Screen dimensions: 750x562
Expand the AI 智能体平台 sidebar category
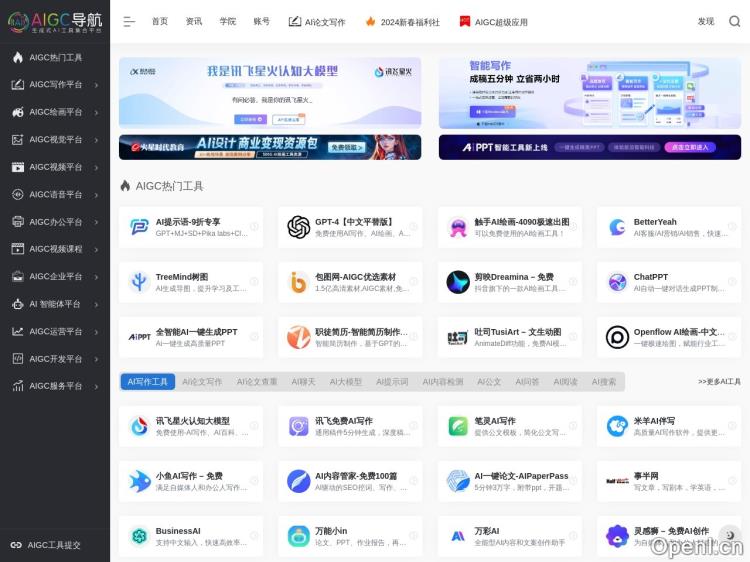(x=55, y=304)
